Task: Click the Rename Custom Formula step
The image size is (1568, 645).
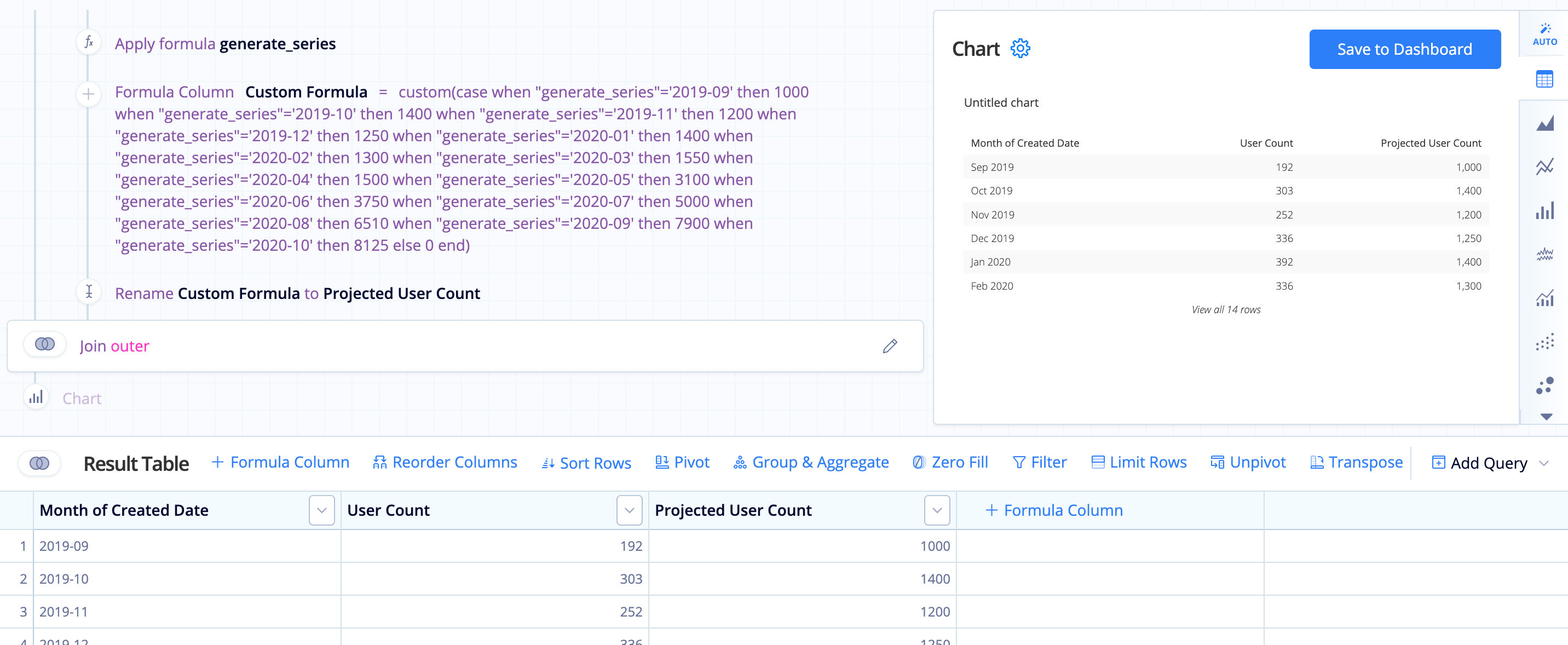Action: (297, 293)
